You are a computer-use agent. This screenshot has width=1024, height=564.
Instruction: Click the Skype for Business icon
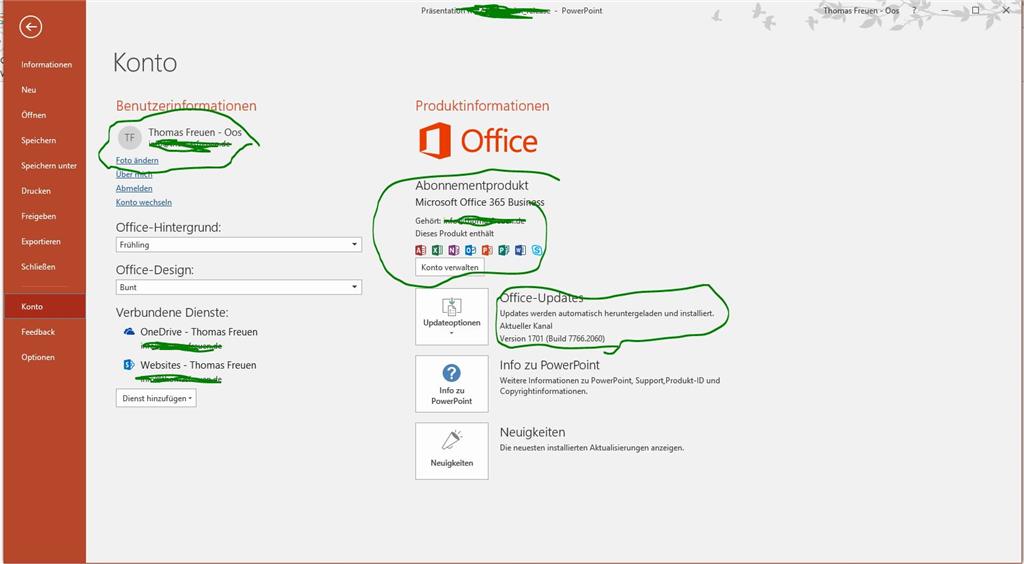coord(537,250)
